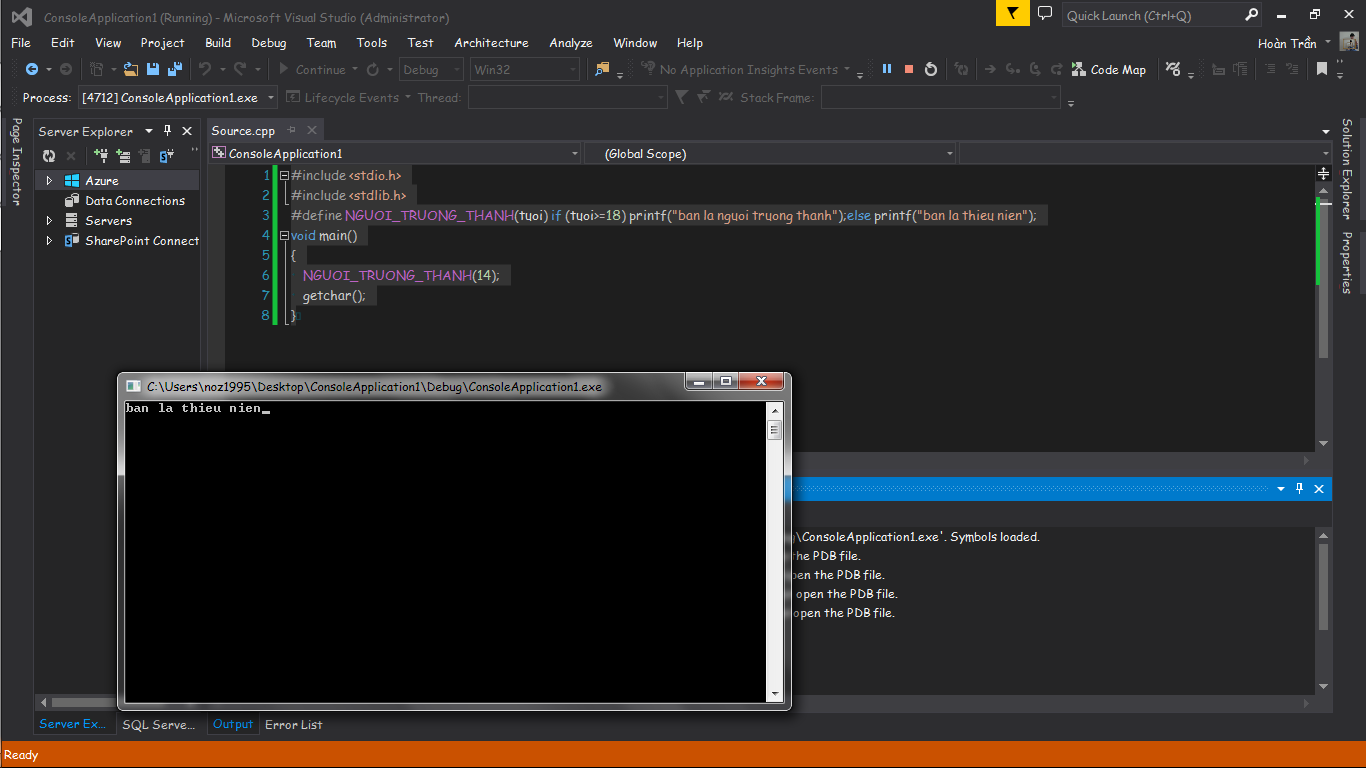
Task: Expand the Azure node
Action: pos(48,181)
